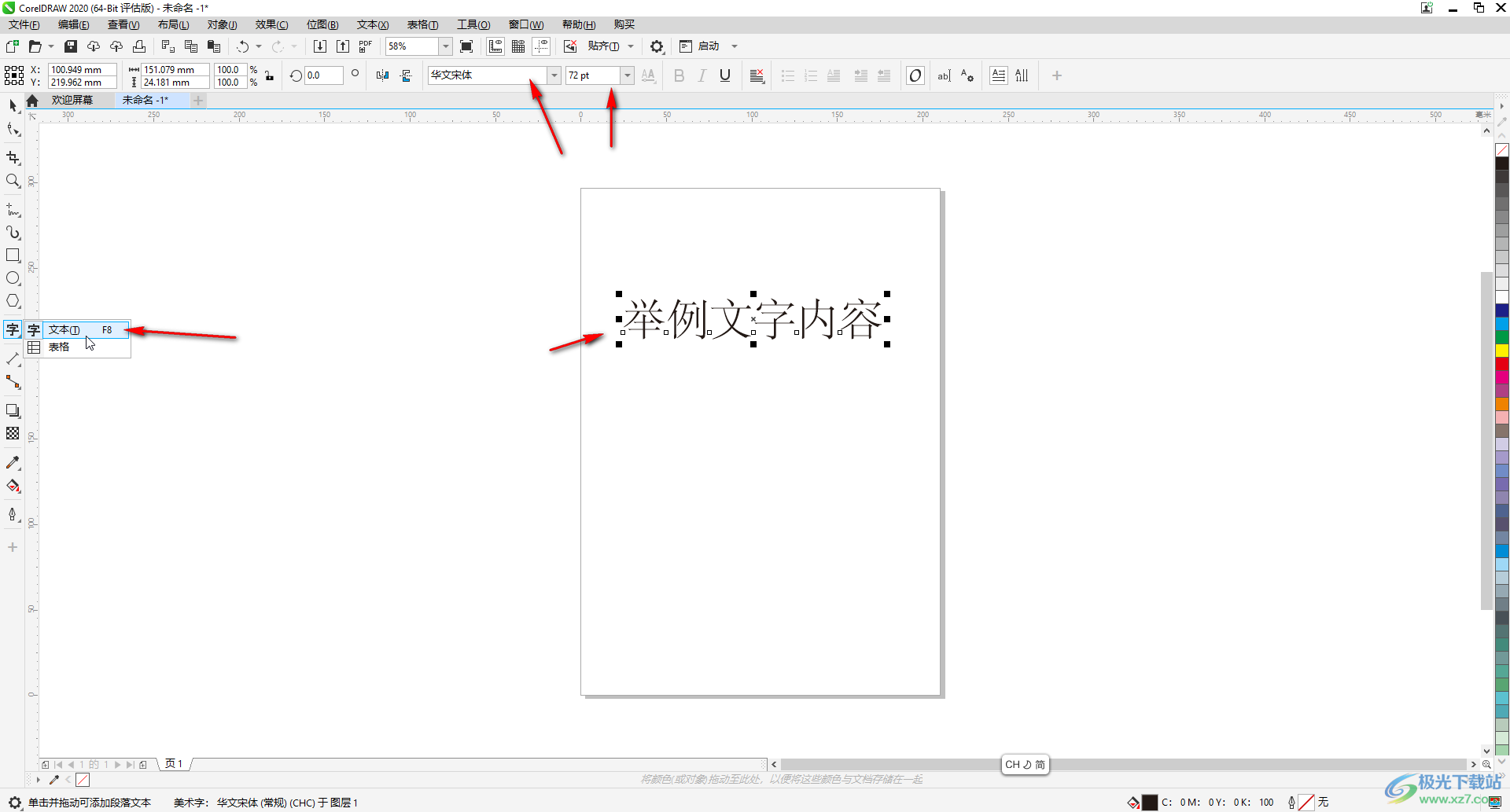Select the Connector tool

[x=13, y=382]
